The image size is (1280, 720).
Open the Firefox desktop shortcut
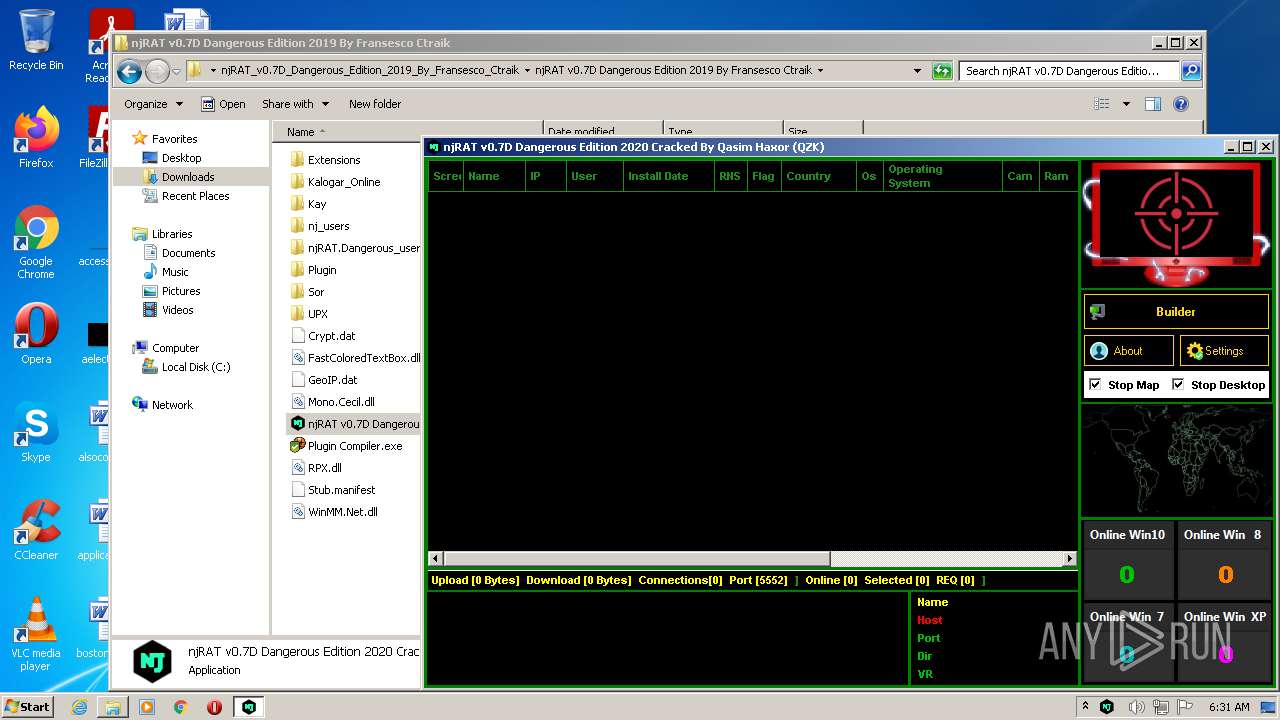pyautogui.click(x=36, y=138)
